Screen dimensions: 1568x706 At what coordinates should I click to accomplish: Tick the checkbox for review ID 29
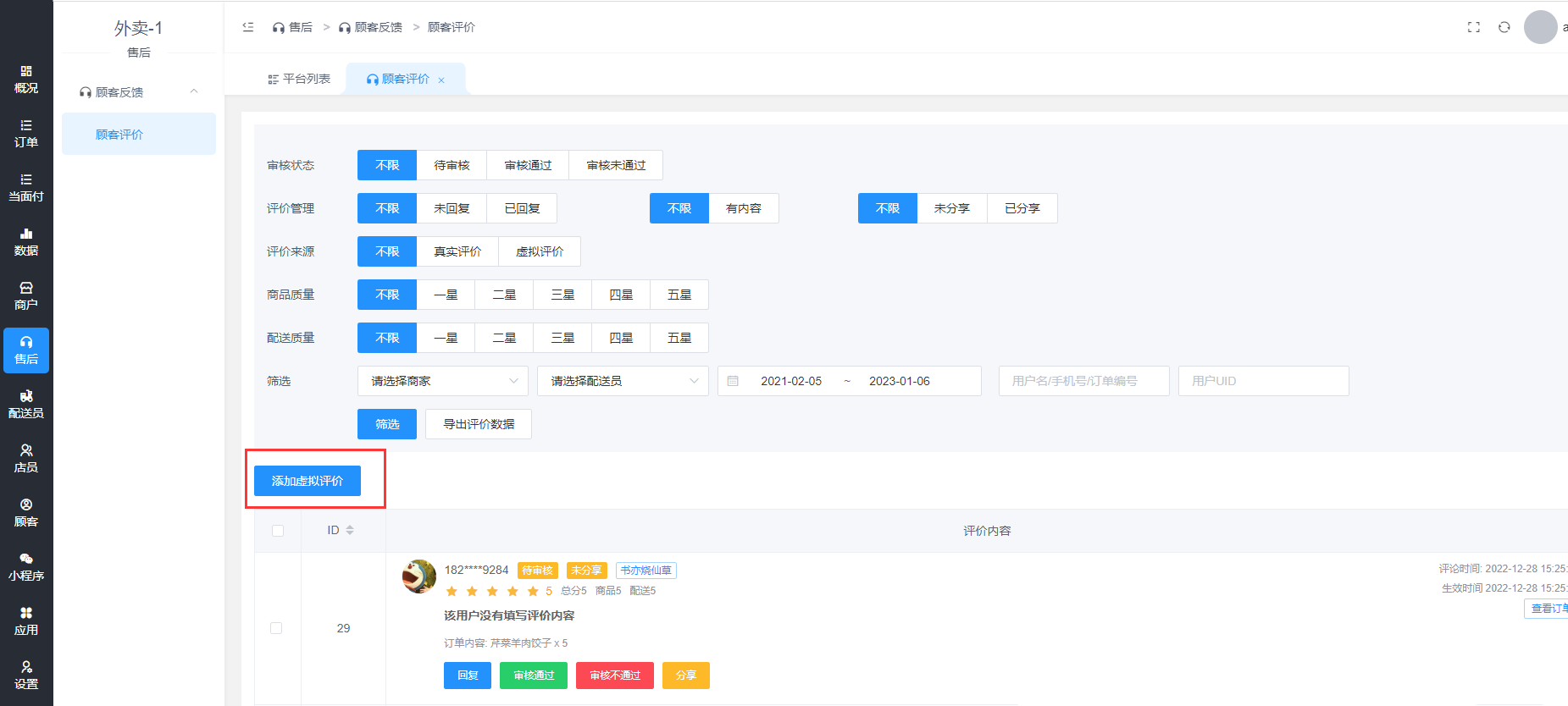pyautogui.click(x=276, y=628)
